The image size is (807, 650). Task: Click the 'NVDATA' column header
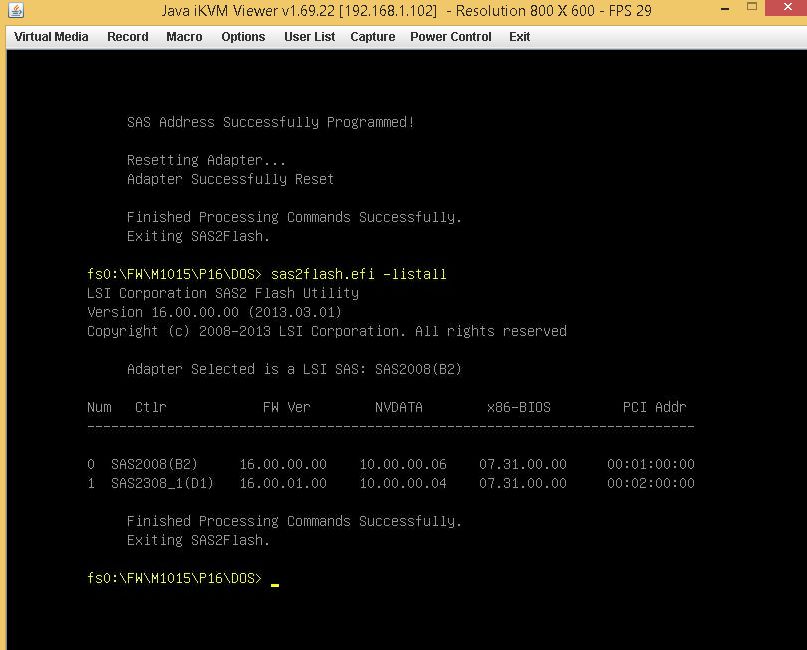coord(399,407)
